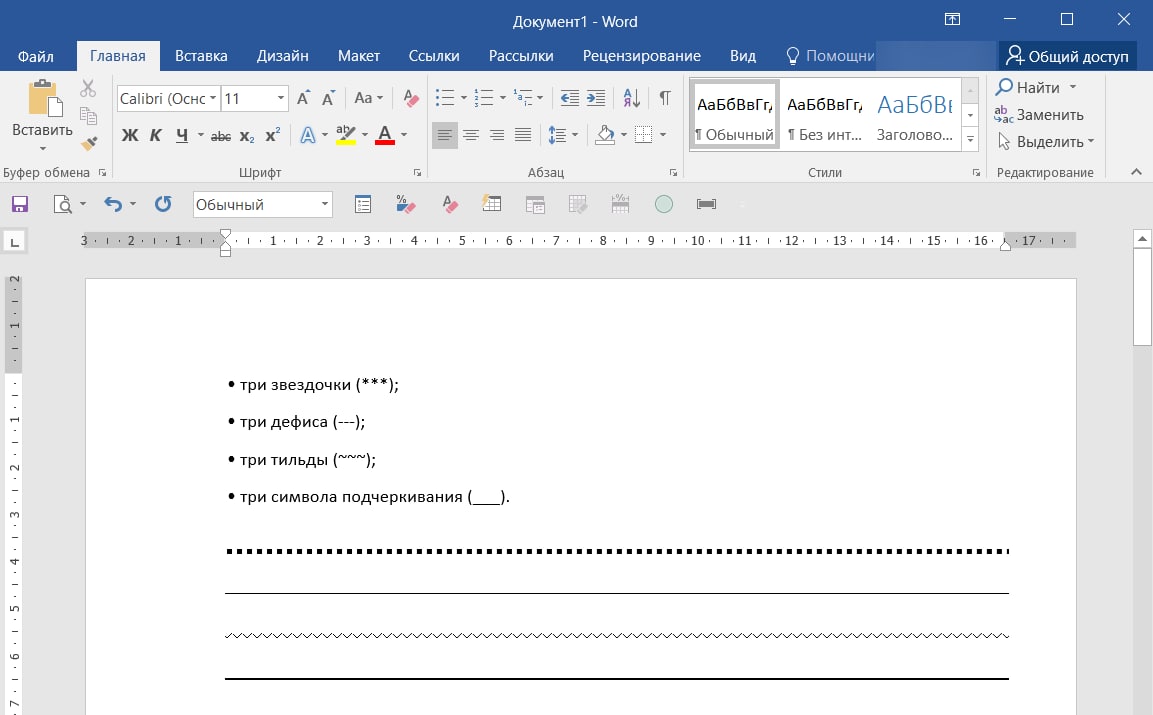Screen dimensions: 1153x715
Task: Open the Calibri font name dropdown
Action: pos(212,98)
